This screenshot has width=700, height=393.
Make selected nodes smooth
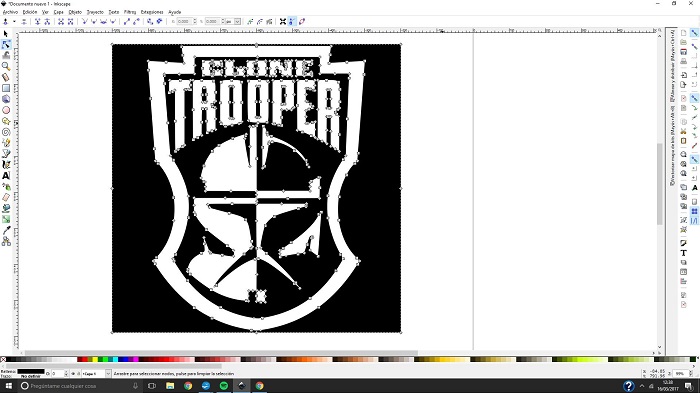click(94, 21)
